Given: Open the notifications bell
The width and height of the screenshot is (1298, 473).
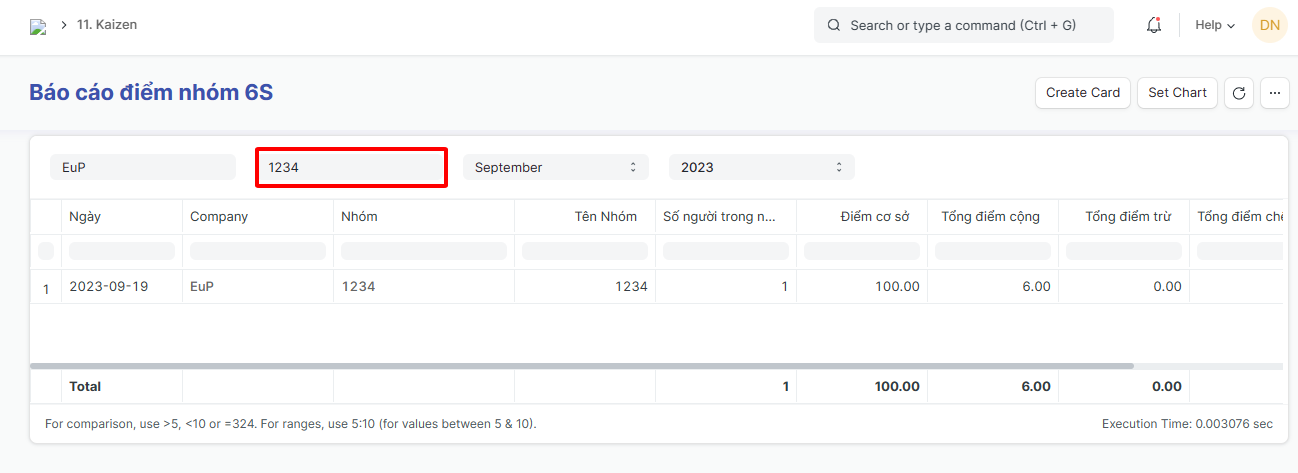Looking at the screenshot, I should (1153, 25).
